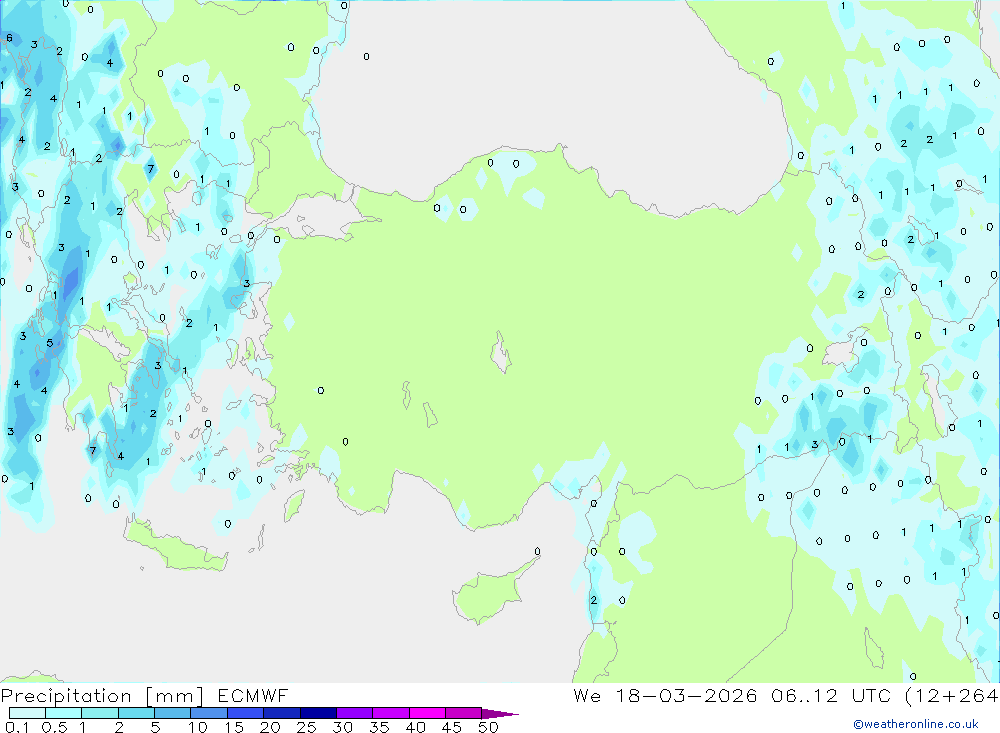
Task: Click the 40–45 mm magenta legend swatch
Action: coord(427,713)
